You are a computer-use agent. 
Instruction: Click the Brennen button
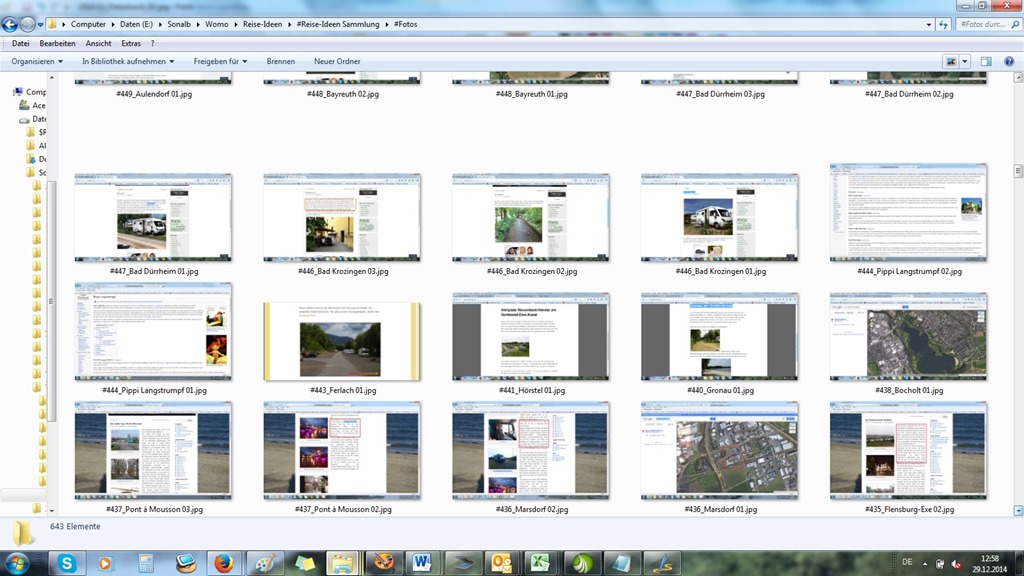coord(280,61)
